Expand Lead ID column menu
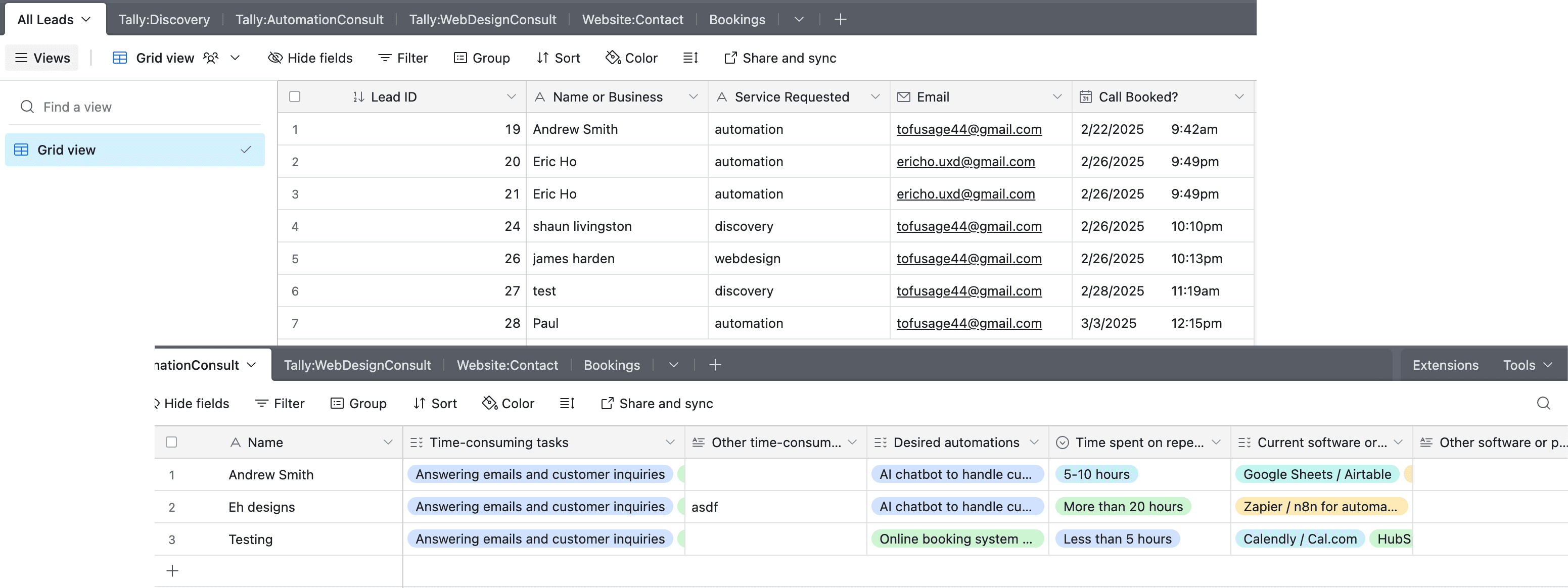This screenshot has height=588, width=1568. (x=512, y=96)
